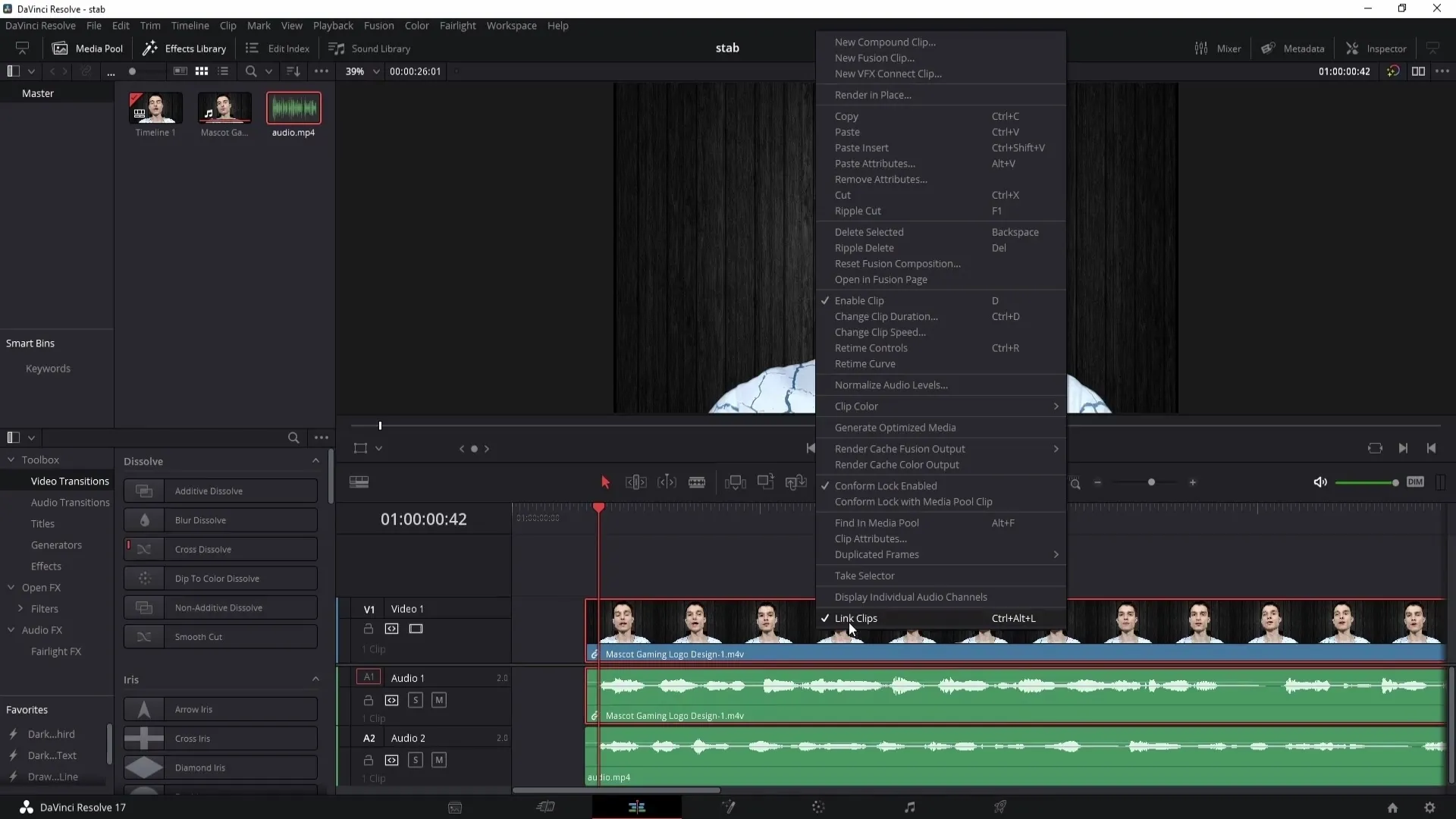1456x819 pixels.
Task: Select the Trim edit mode icon
Action: click(x=636, y=483)
